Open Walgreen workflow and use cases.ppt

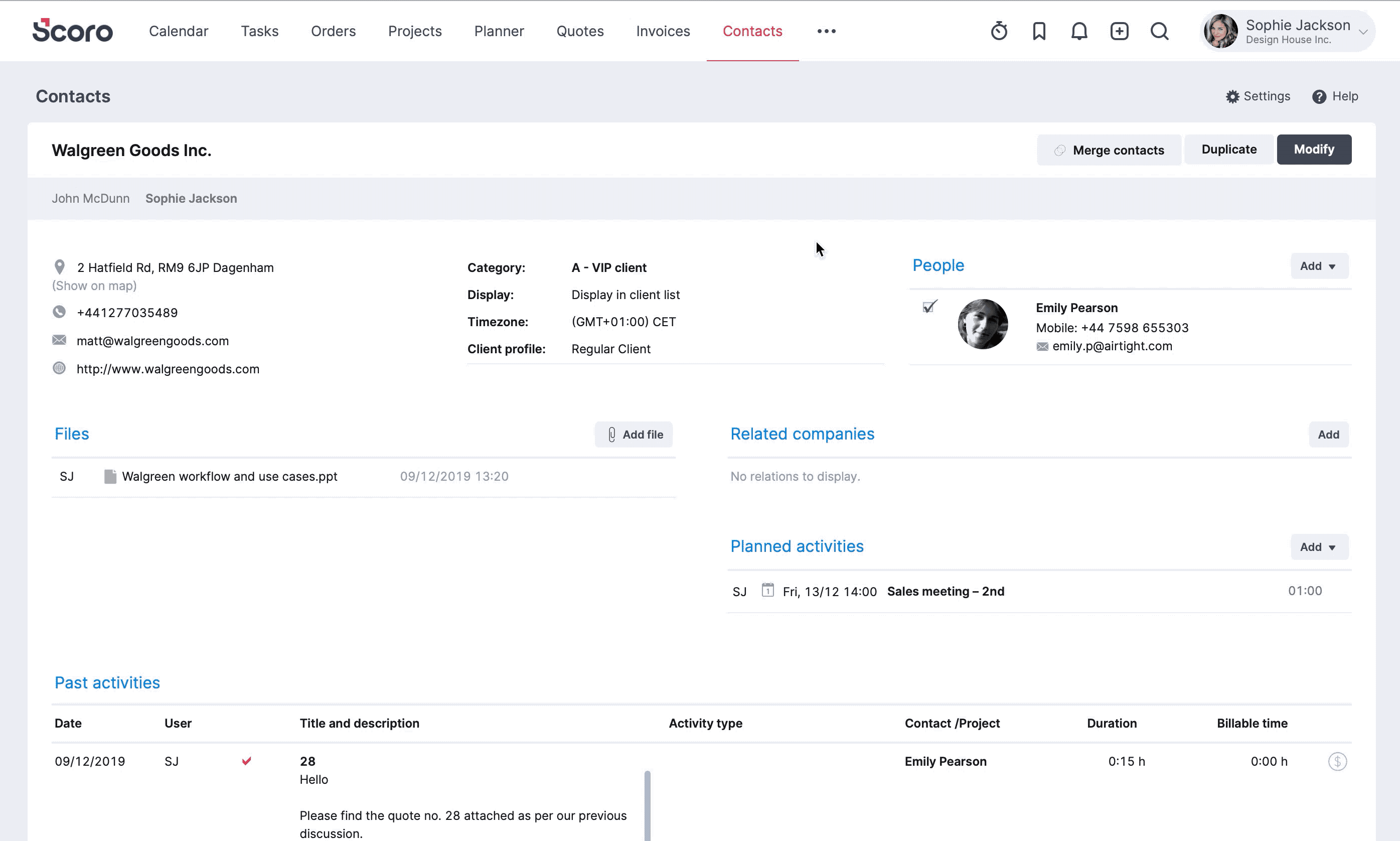pos(229,477)
